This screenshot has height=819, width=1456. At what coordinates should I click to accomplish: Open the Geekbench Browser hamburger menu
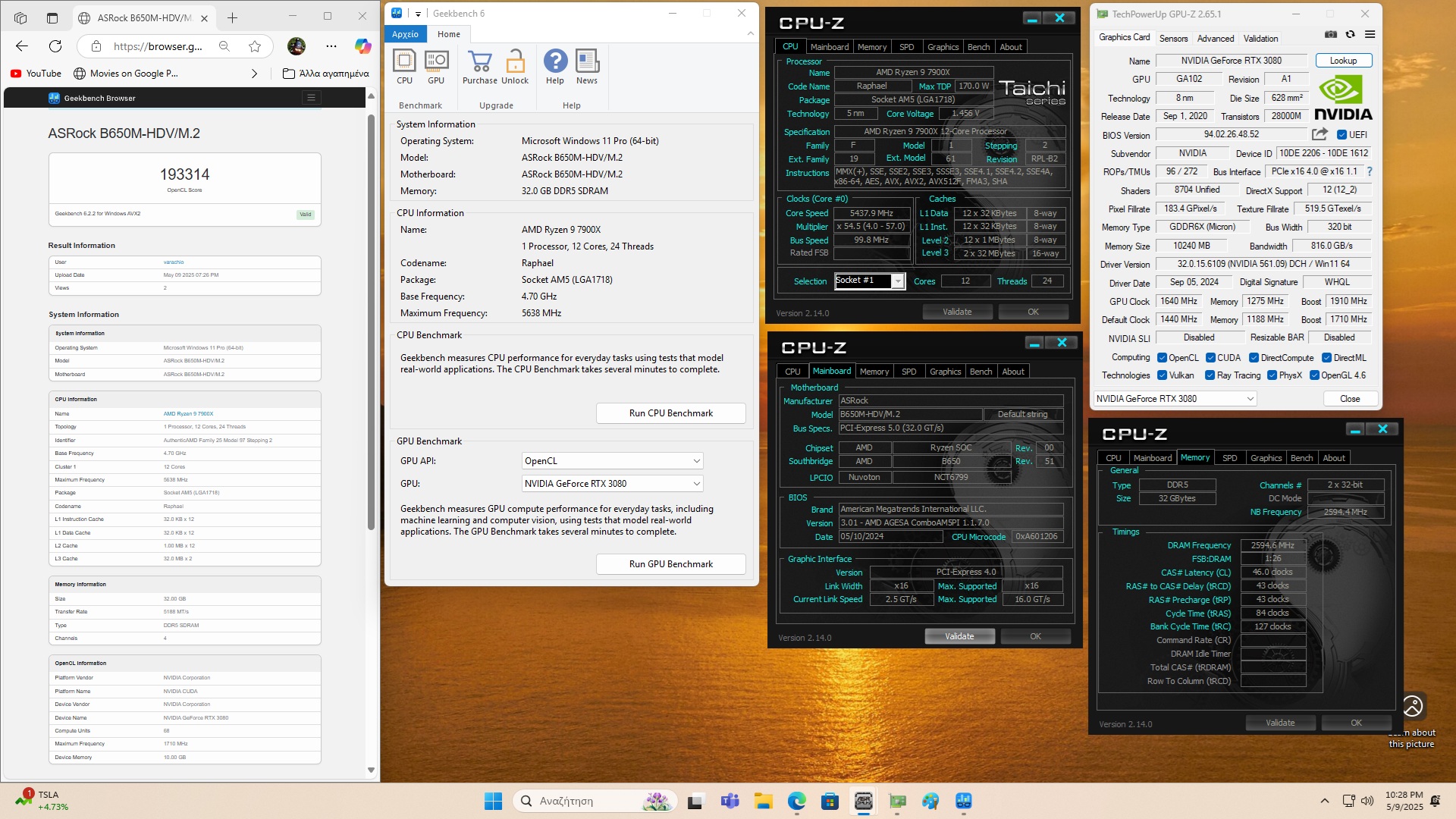click(311, 98)
